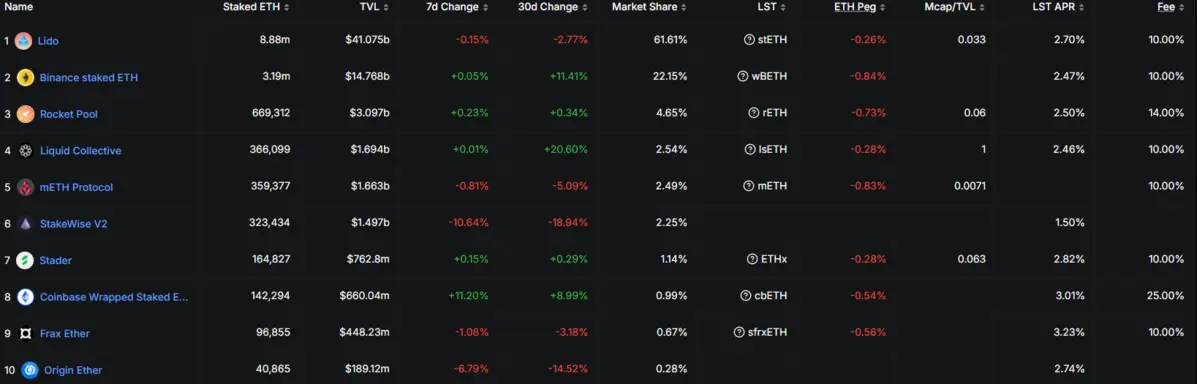Sort by 7d Change column header
Image resolution: width=1197 pixels, height=384 pixels.
(457, 7)
